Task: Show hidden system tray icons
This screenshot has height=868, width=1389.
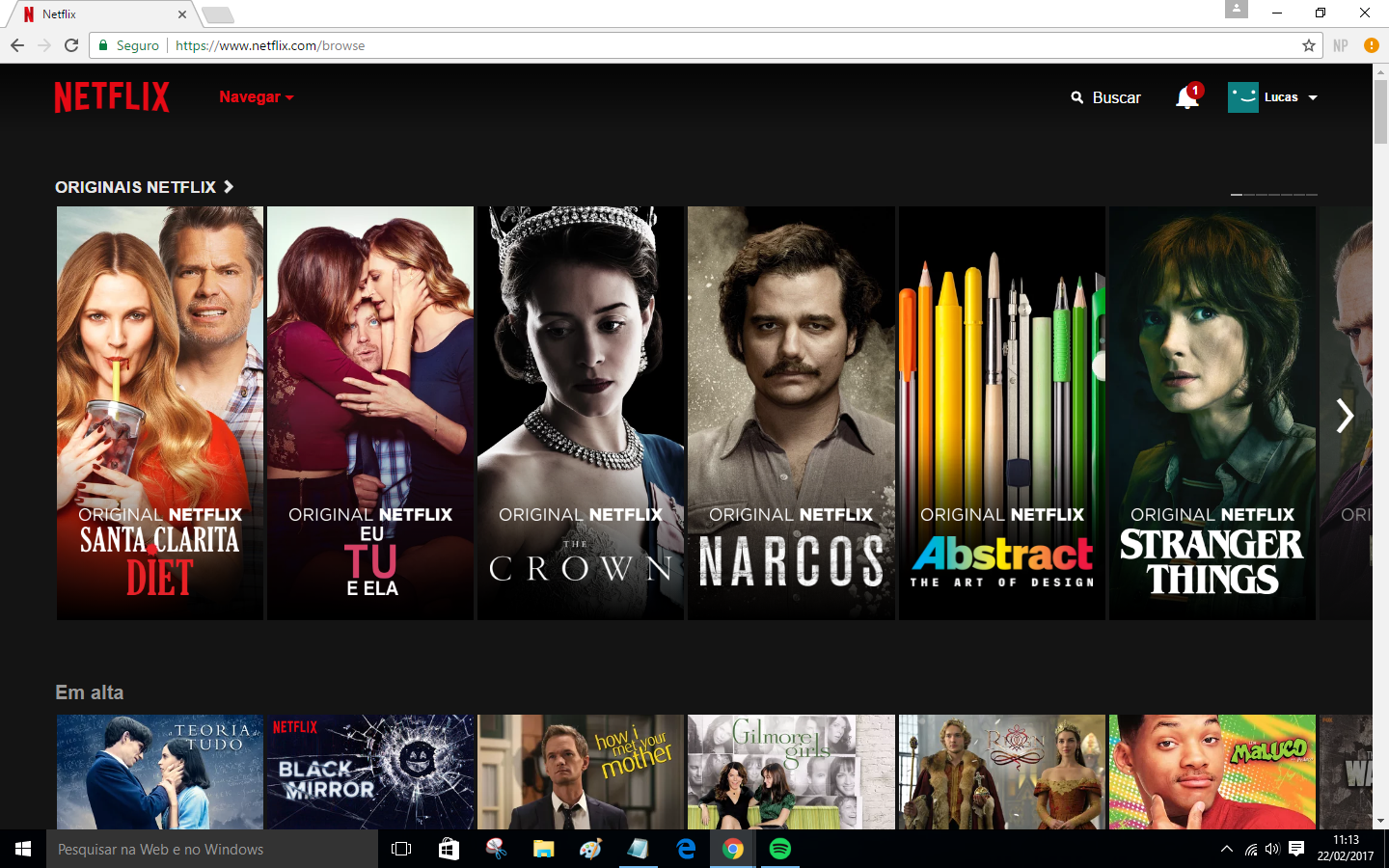Action: [1226, 849]
